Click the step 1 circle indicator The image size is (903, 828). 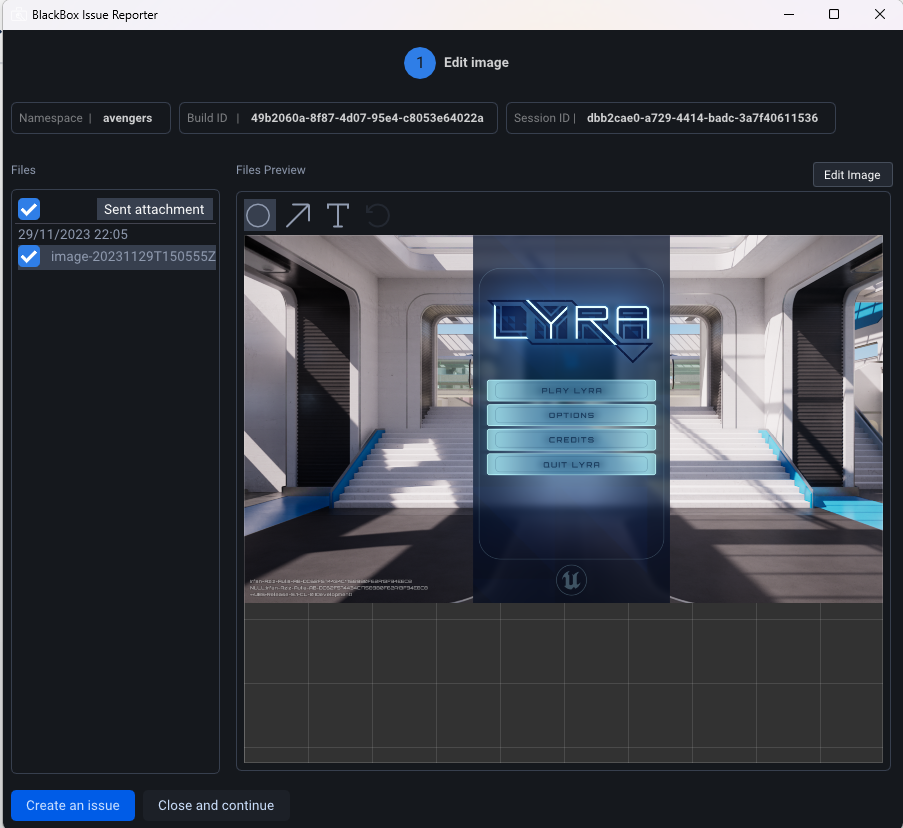[x=420, y=63]
